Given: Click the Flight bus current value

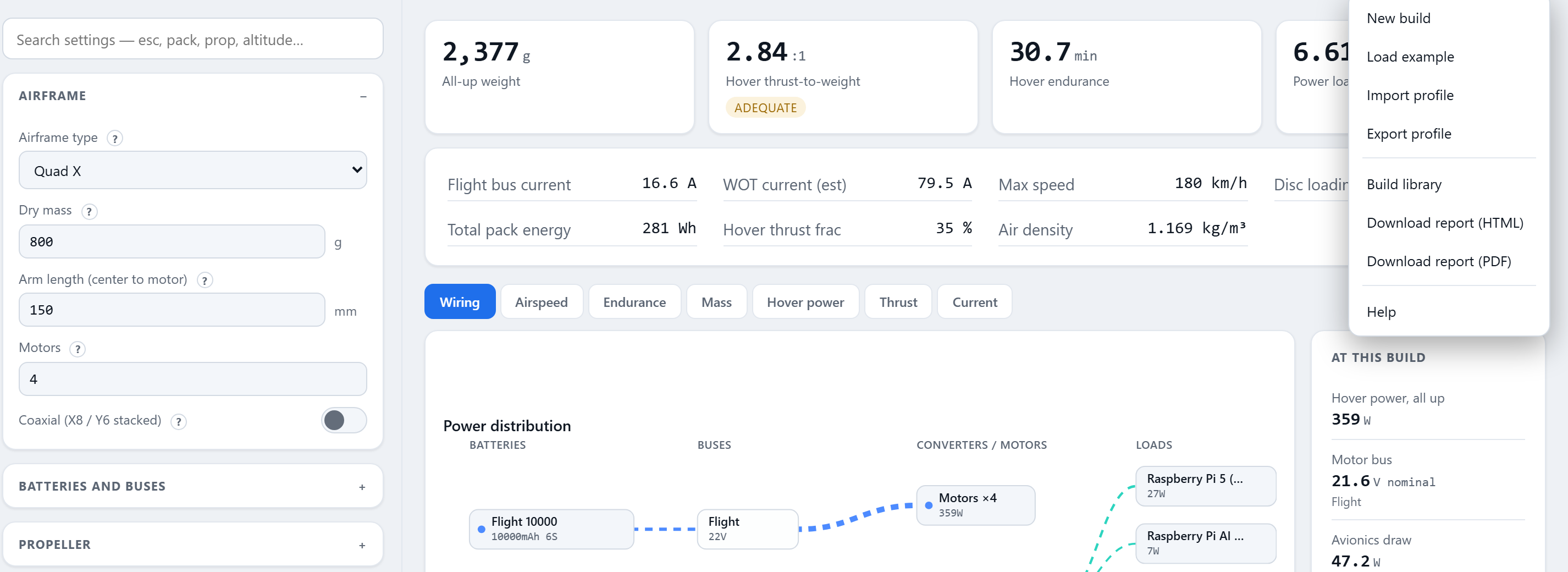Looking at the screenshot, I should tap(669, 183).
